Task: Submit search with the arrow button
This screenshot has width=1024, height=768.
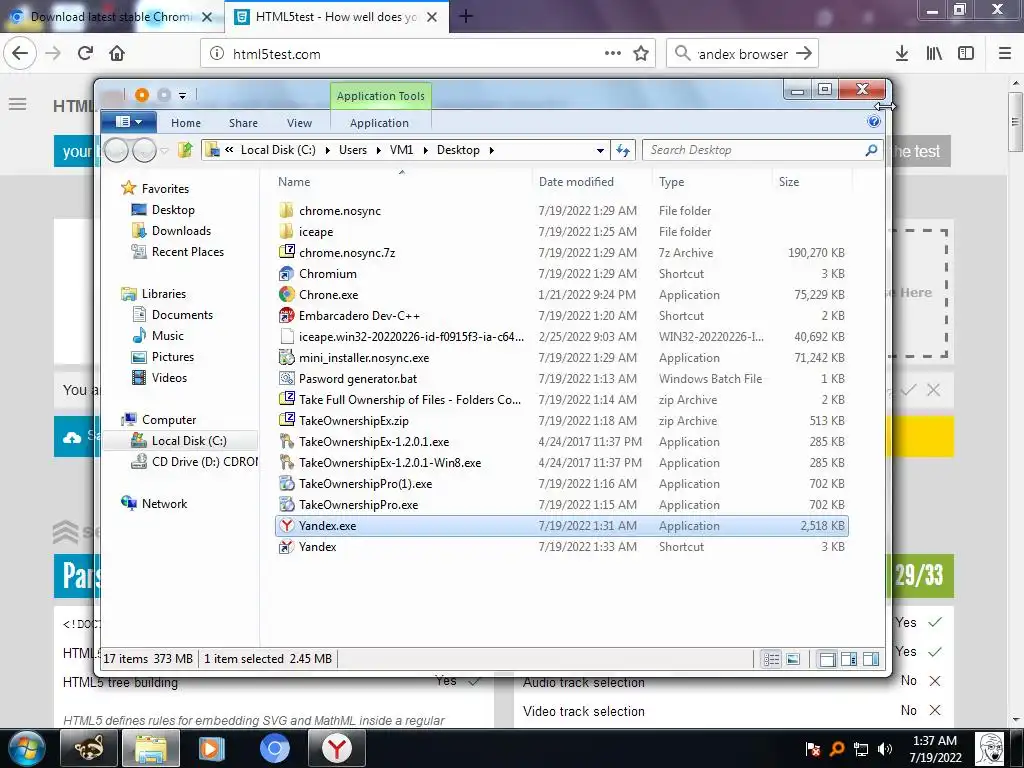Action: [804, 54]
